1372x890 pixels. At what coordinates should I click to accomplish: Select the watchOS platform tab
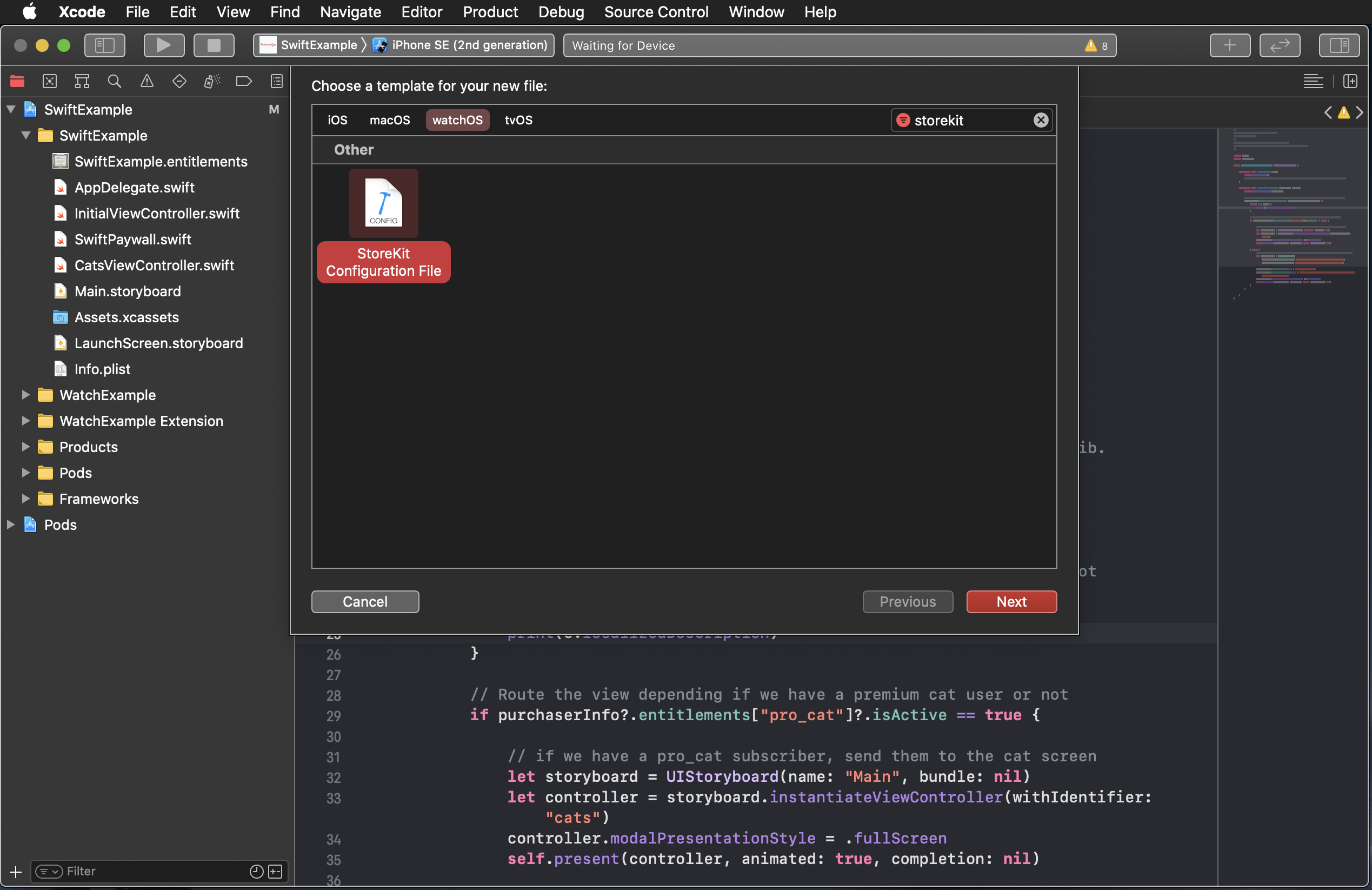(457, 120)
